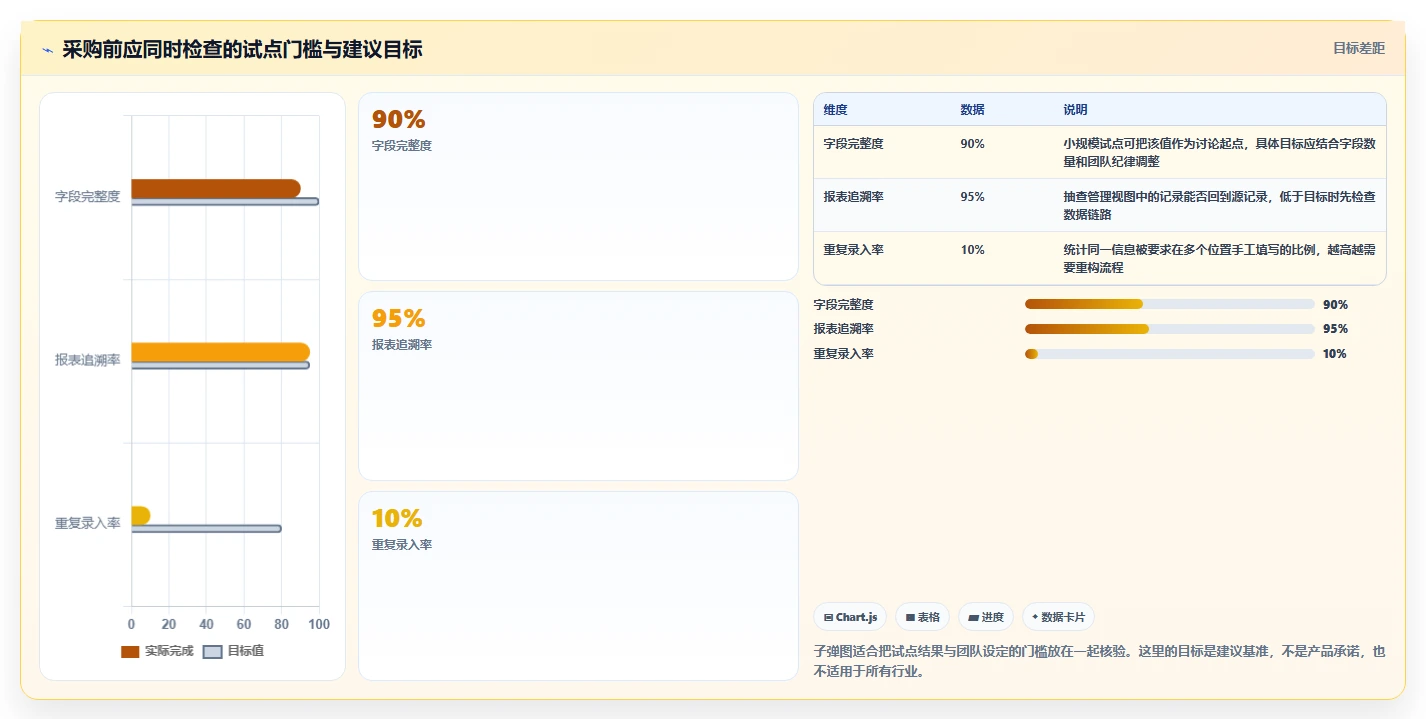Click the 维度 column header in the table
This screenshot has height=719, width=1426.
[835, 110]
